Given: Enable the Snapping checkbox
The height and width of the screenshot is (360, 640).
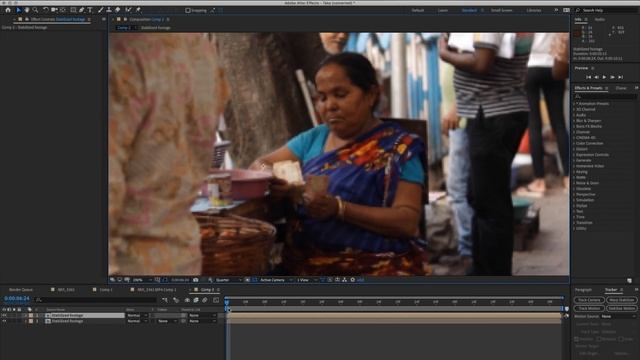Looking at the screenshot, I should click(x=188, y=10).
